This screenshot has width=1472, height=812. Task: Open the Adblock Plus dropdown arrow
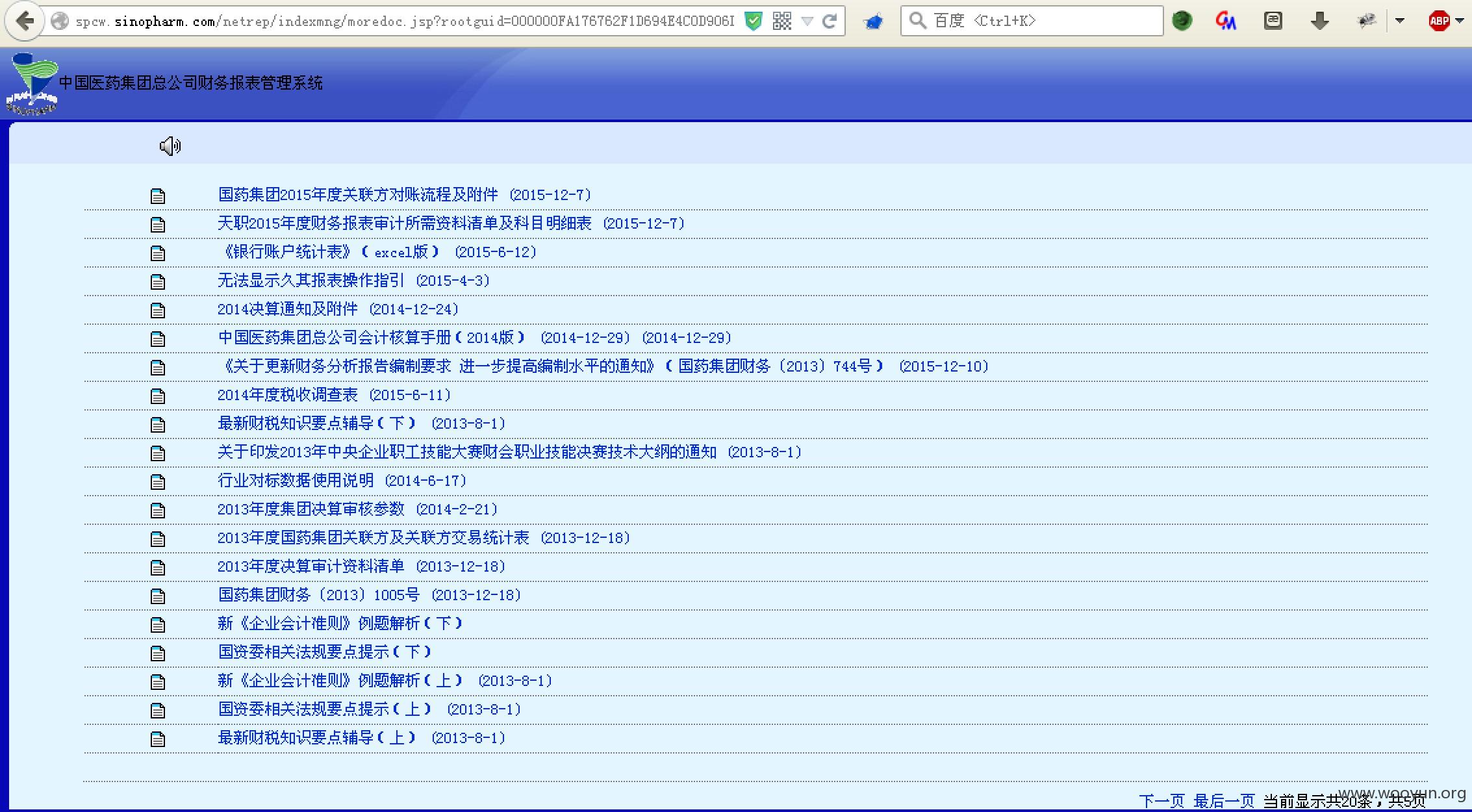click(1460, 21)
